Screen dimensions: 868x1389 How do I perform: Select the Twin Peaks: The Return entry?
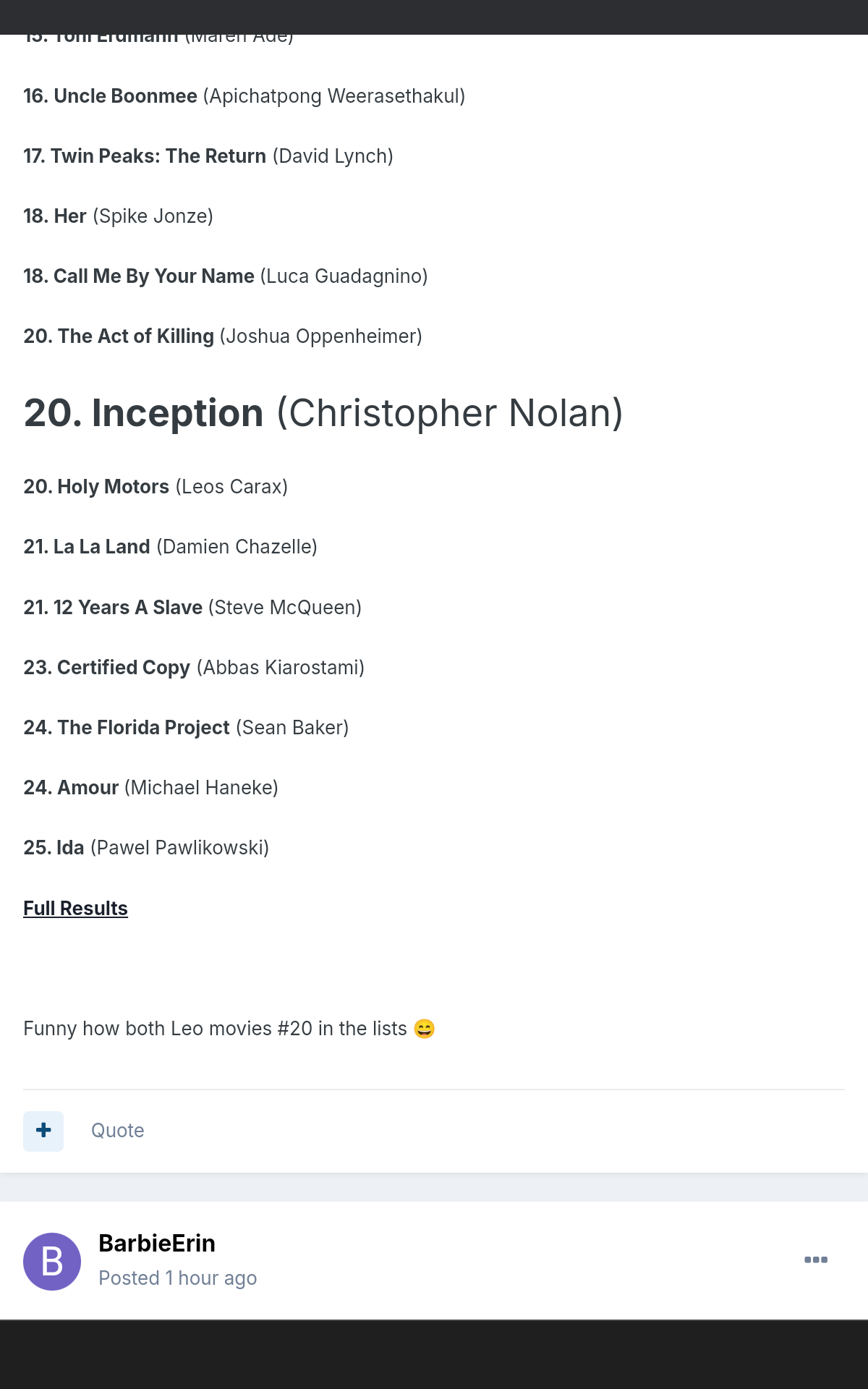pos(208,156)
